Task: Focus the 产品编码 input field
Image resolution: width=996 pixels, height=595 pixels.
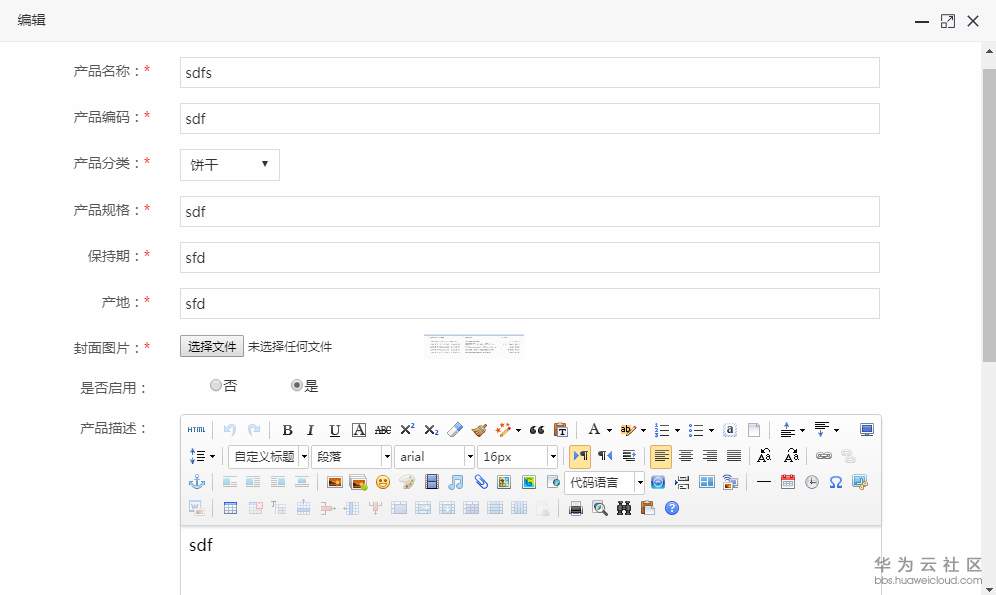Action: 530,119
